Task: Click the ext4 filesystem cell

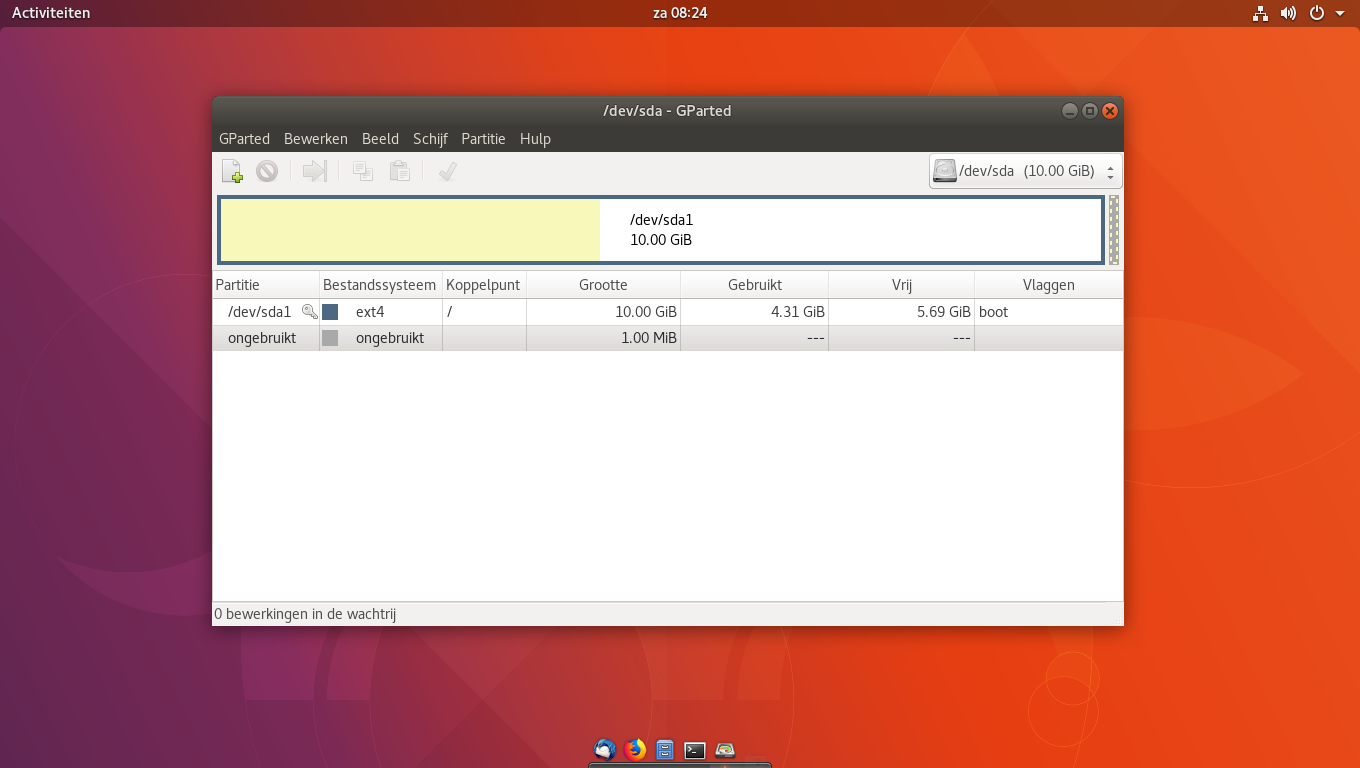Action: pyautogui.click(x=380, y=312)
